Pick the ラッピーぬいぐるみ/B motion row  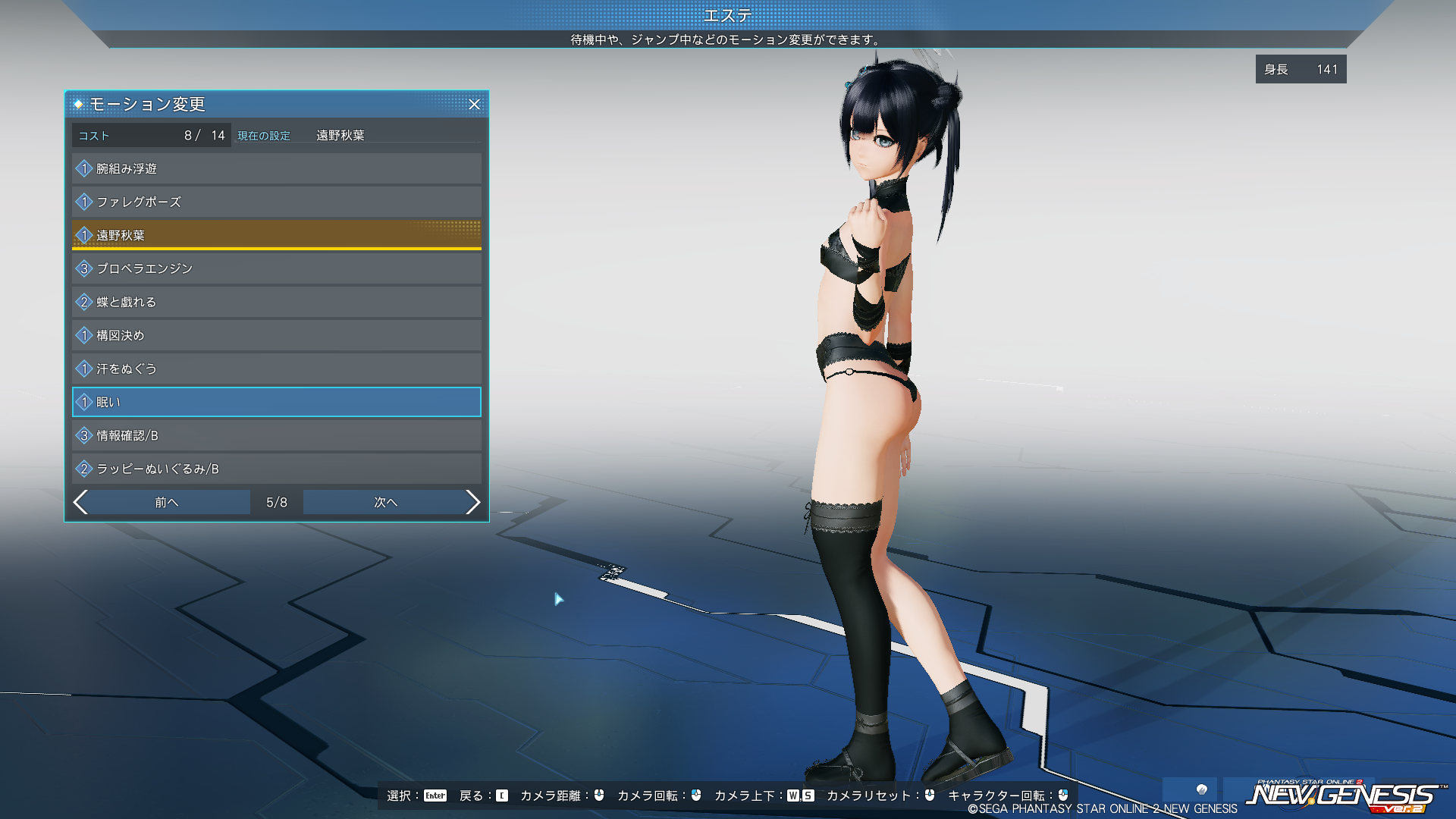pos(277,469)
